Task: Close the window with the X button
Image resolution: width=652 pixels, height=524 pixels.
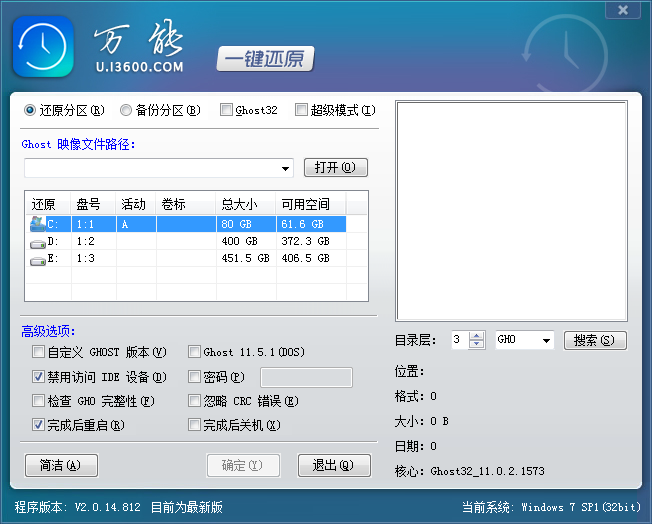Action: [623, 10]
